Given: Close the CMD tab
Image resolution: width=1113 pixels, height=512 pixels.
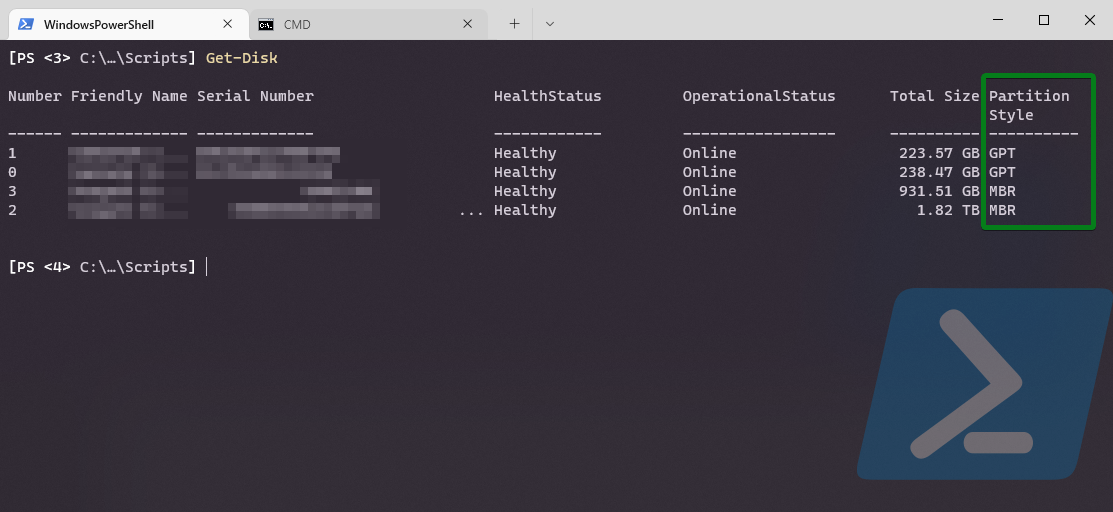Looking at the screenshot, I should [x=467, y=24].
